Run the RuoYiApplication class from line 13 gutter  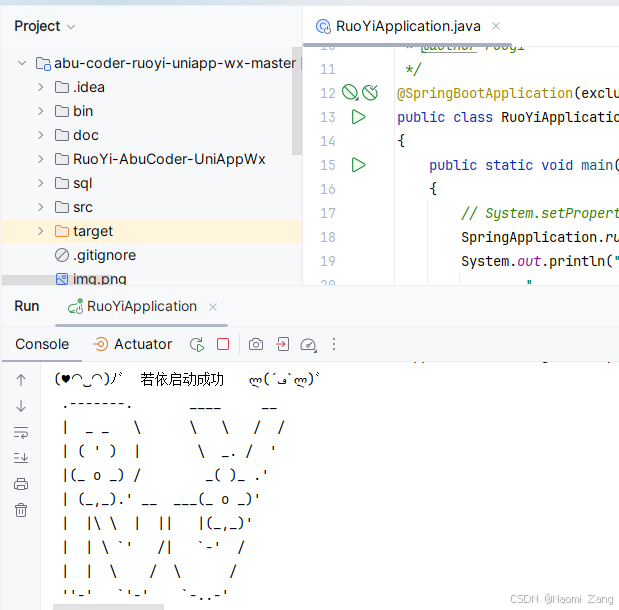tap(358, 117)
